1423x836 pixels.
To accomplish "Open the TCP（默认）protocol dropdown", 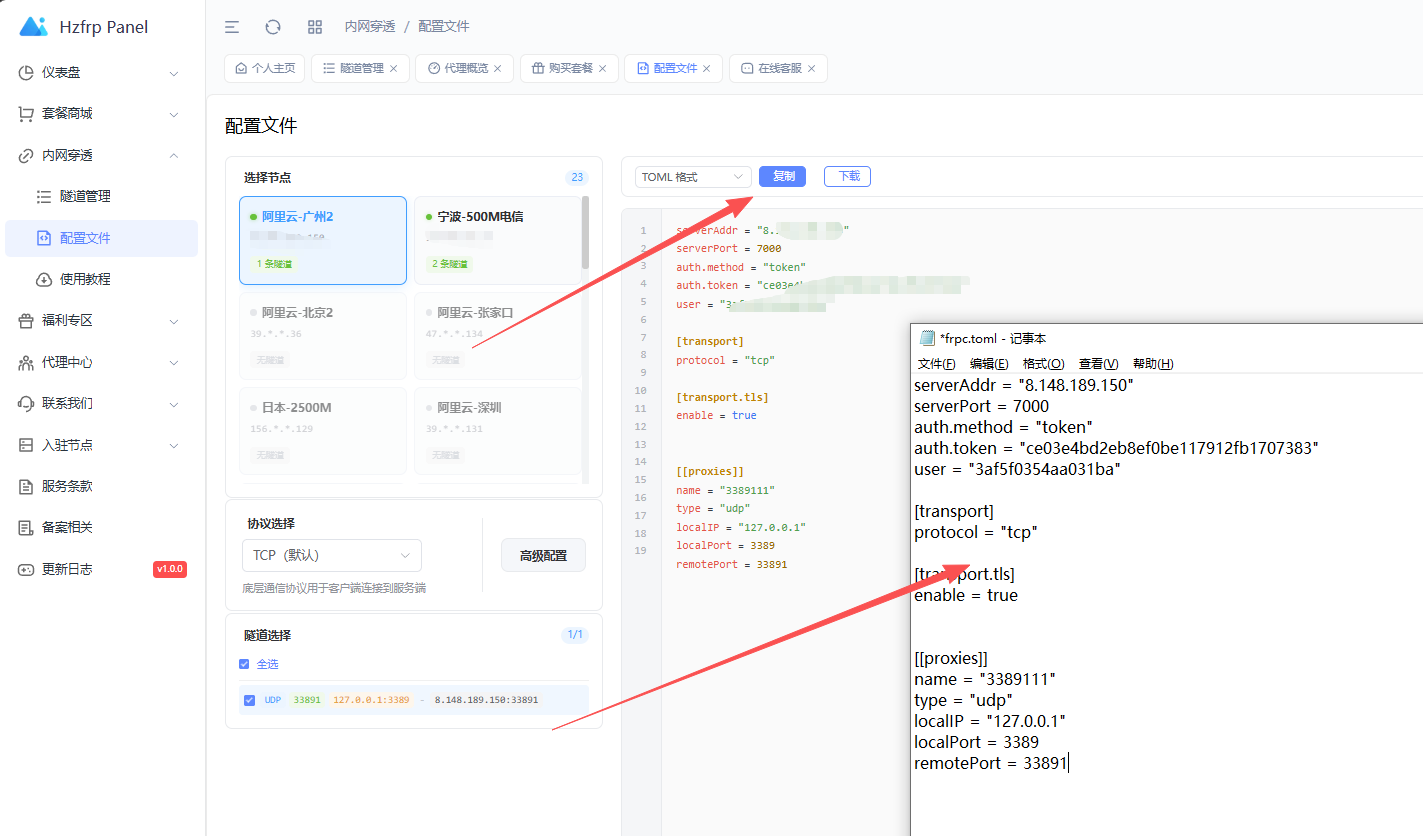I will pyautogui.click(x=331, y=555).
